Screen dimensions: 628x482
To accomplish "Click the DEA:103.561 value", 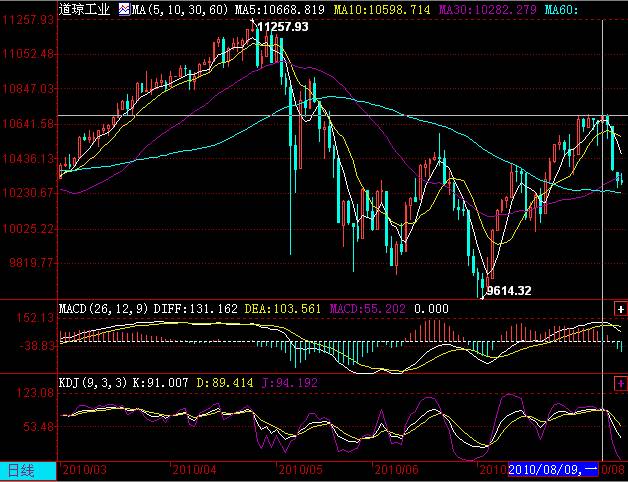I will click(x=282, y=309).
